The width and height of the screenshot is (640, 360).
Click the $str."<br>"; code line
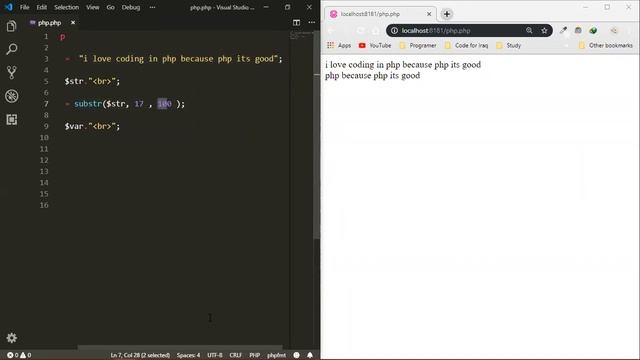[x=92, y=81]
